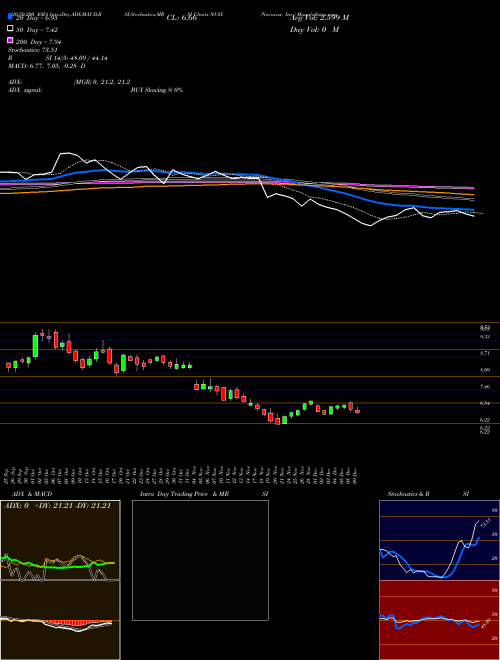
Task: Click the 'CL: 6.66' closing price label
Action: 182,18
